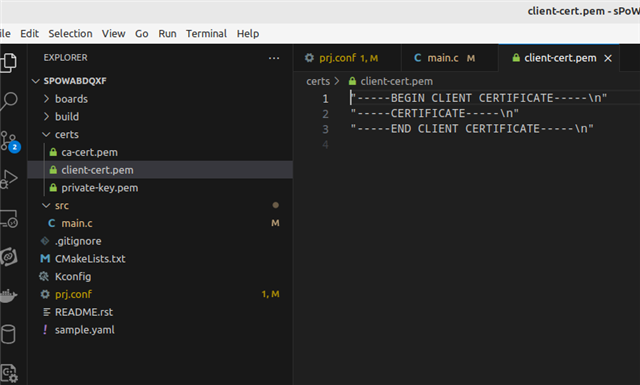Click client-cert.pem in the breadcrumb path
The width and height of the screenshot is (640, 385).
point(396,81)
